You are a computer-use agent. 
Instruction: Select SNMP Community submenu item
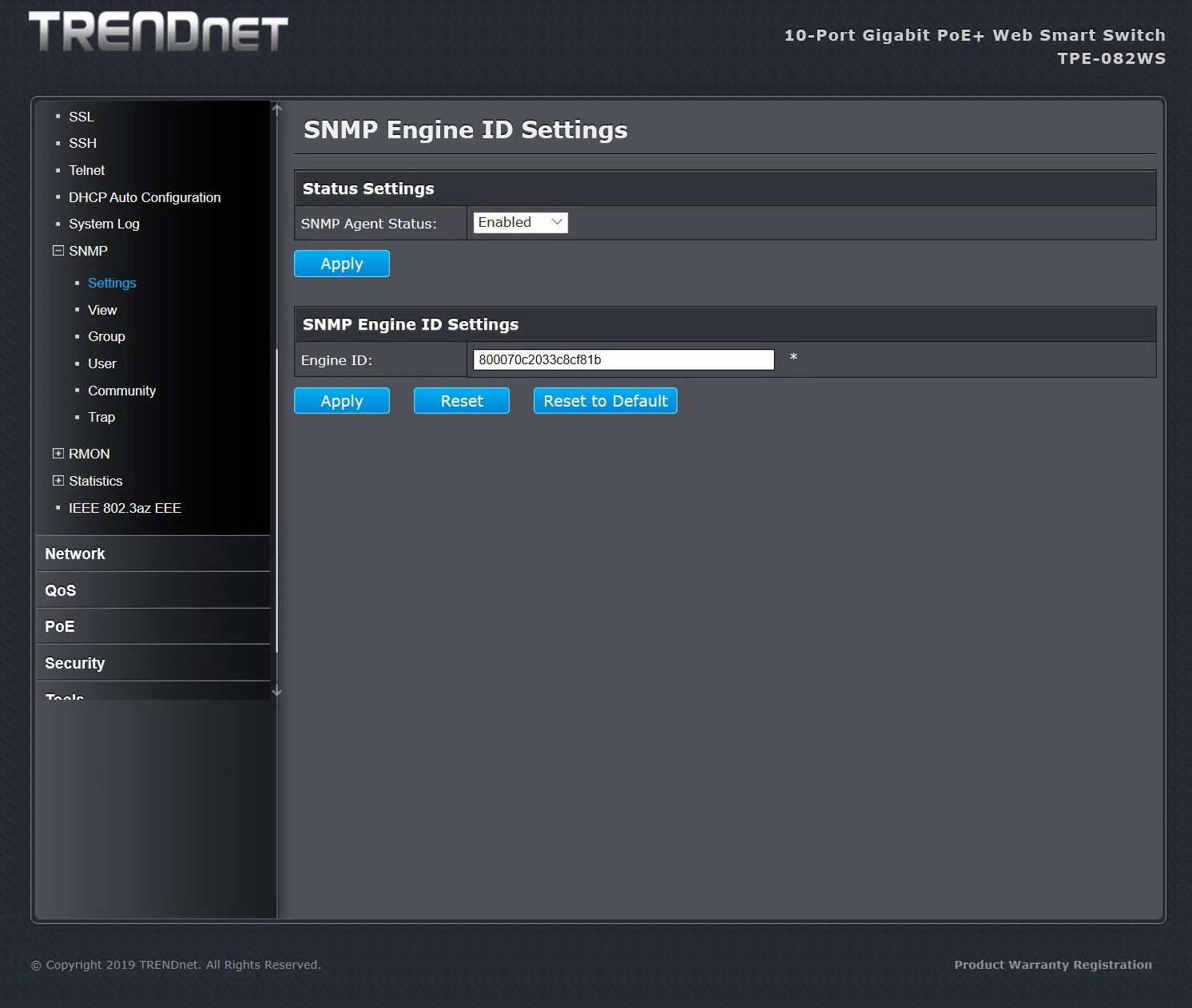121,391
